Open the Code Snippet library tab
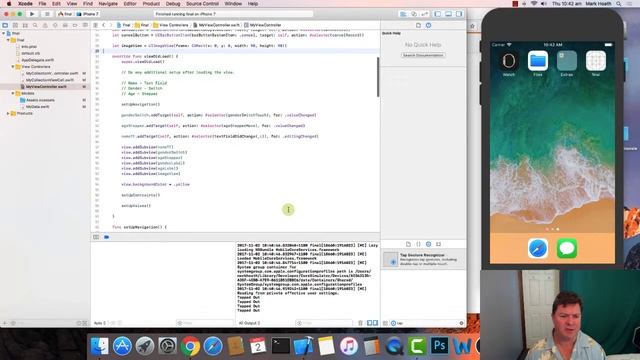The width and height of the screenshot is (640, 360). tap(418, 244)
